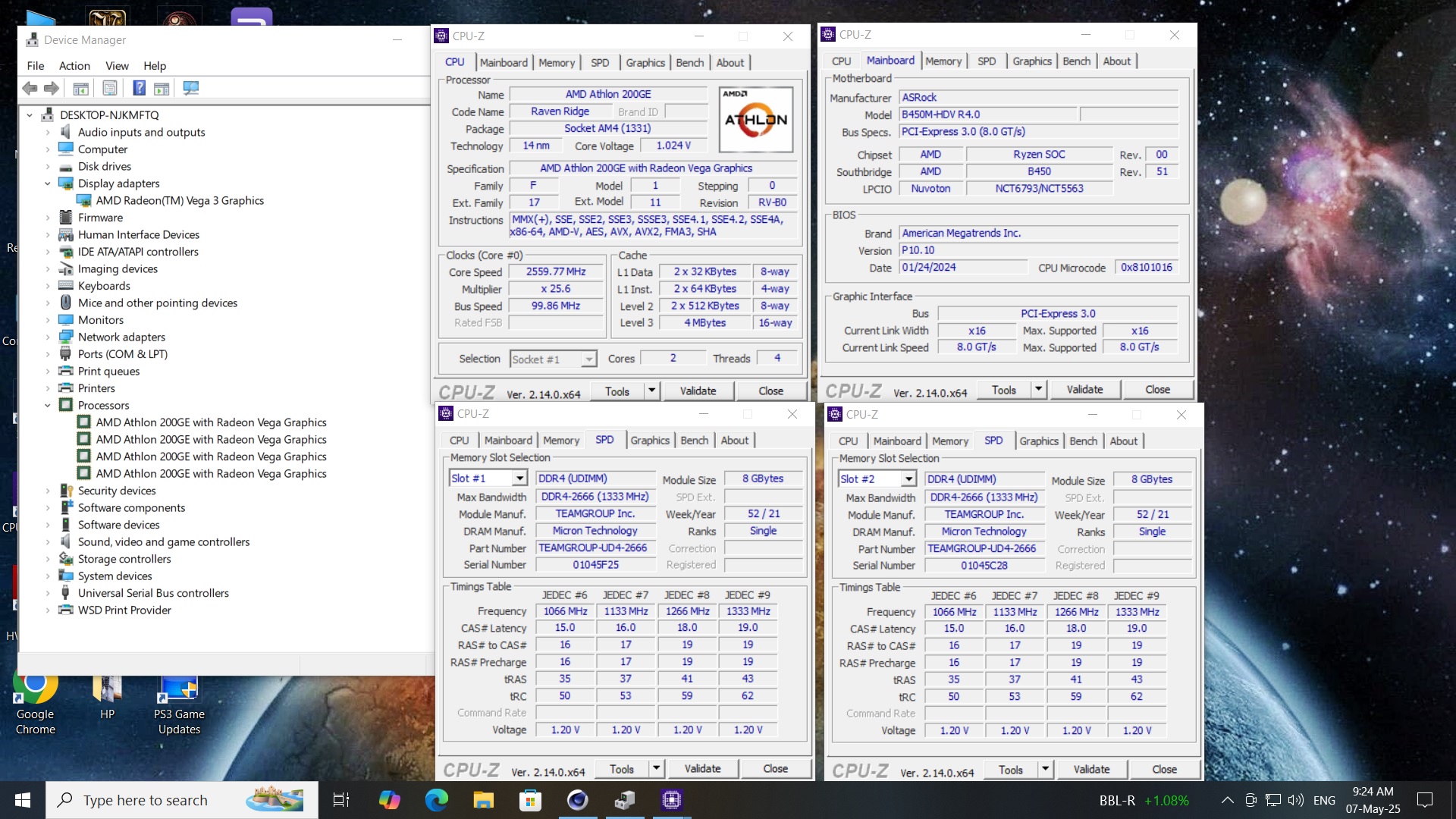Expand the Disk drives category
This screenshot has height=819, width=1456.
pyautogui.click(x=47, y=167)
